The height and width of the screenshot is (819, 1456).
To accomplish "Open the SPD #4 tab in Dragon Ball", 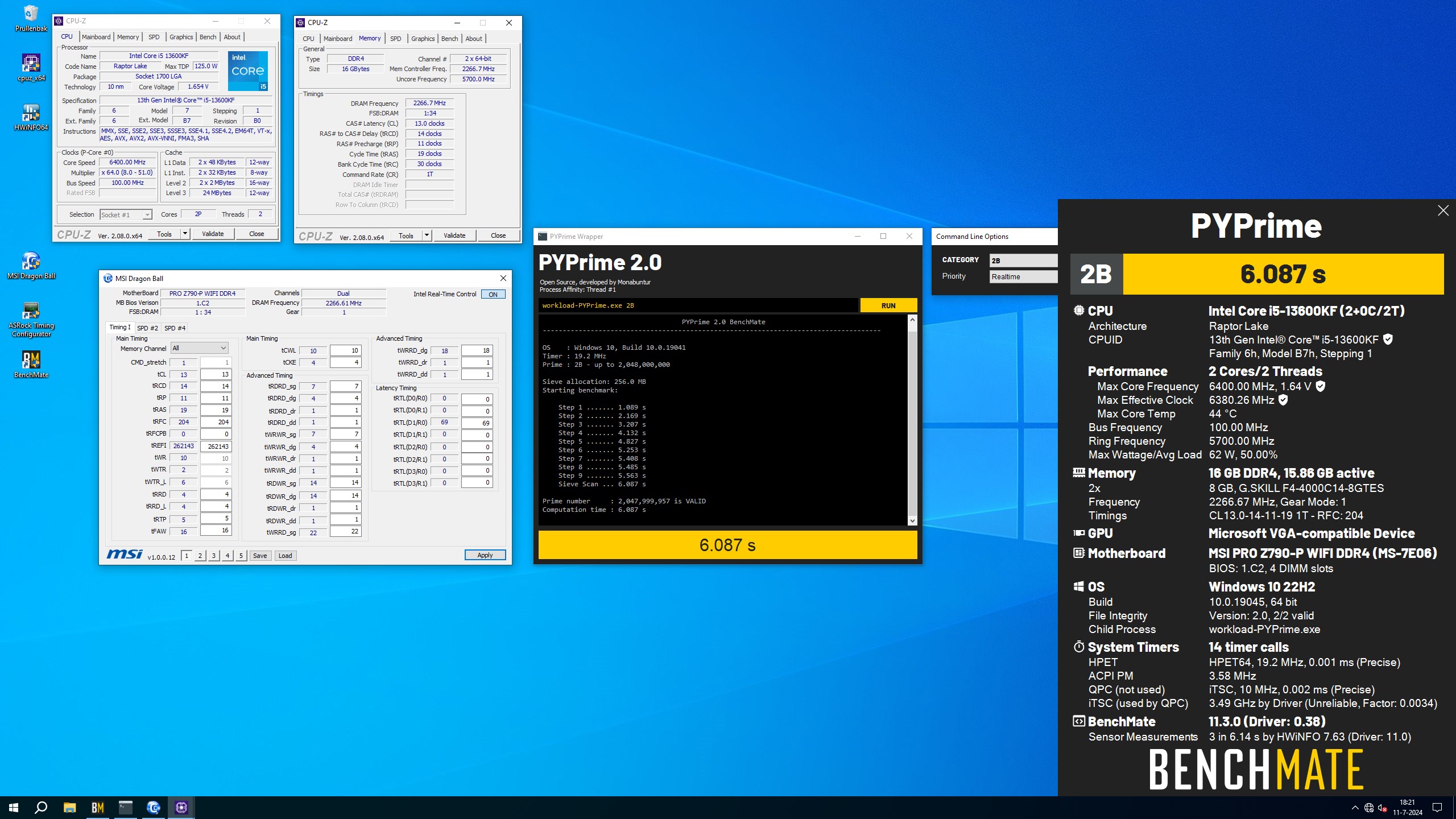I will [x=175, y=328].
